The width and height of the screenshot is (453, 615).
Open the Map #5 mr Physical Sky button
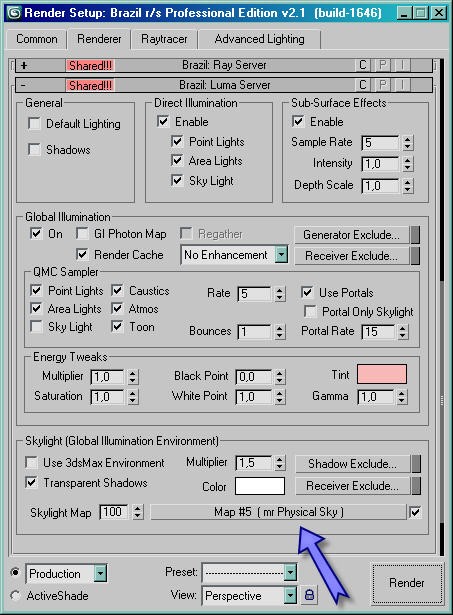[x=278, y=512]
